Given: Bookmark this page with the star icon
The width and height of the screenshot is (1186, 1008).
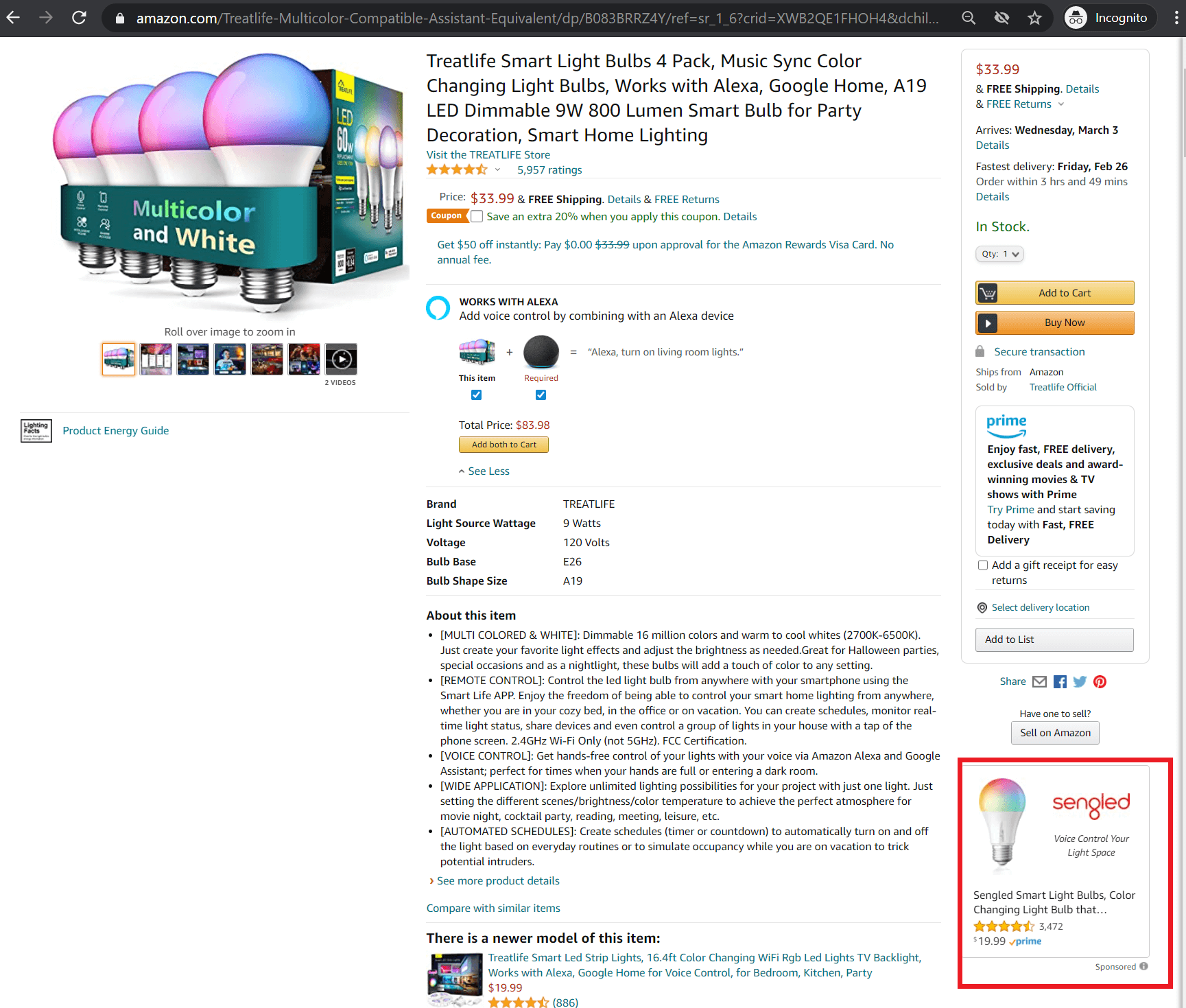Looking at the screenshot, I should (1034, 18).
